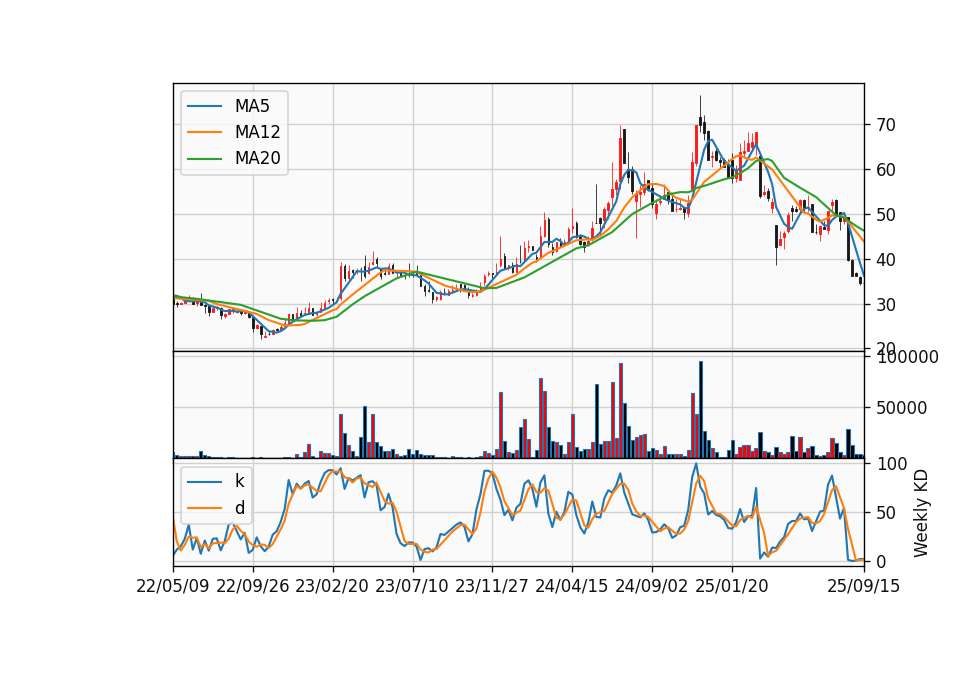This screenshot has height=690, width=960.
Task: Click the 22/05/09 date label
Action: click(x=173, y=586)
